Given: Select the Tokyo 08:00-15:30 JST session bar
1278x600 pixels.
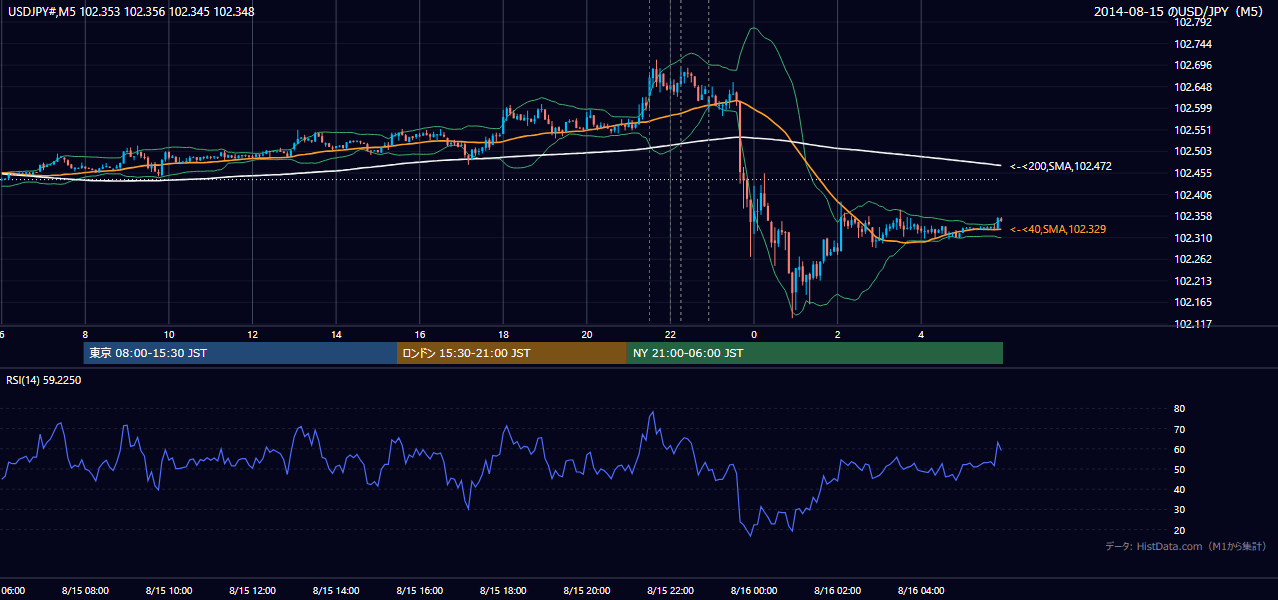Looking at the screenshot, I should (x=240, y=353).
